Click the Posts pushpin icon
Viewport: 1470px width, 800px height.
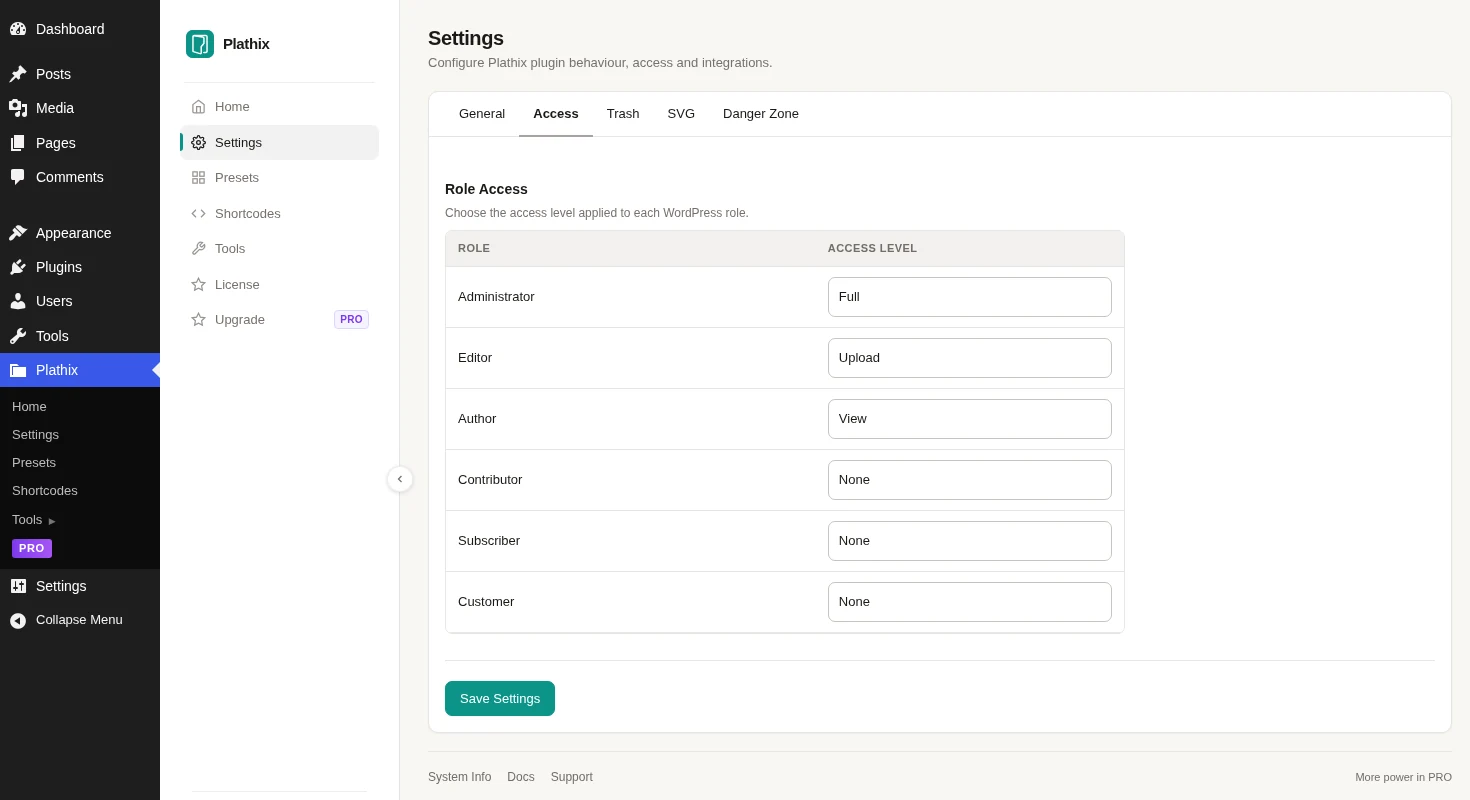point(18,74)
